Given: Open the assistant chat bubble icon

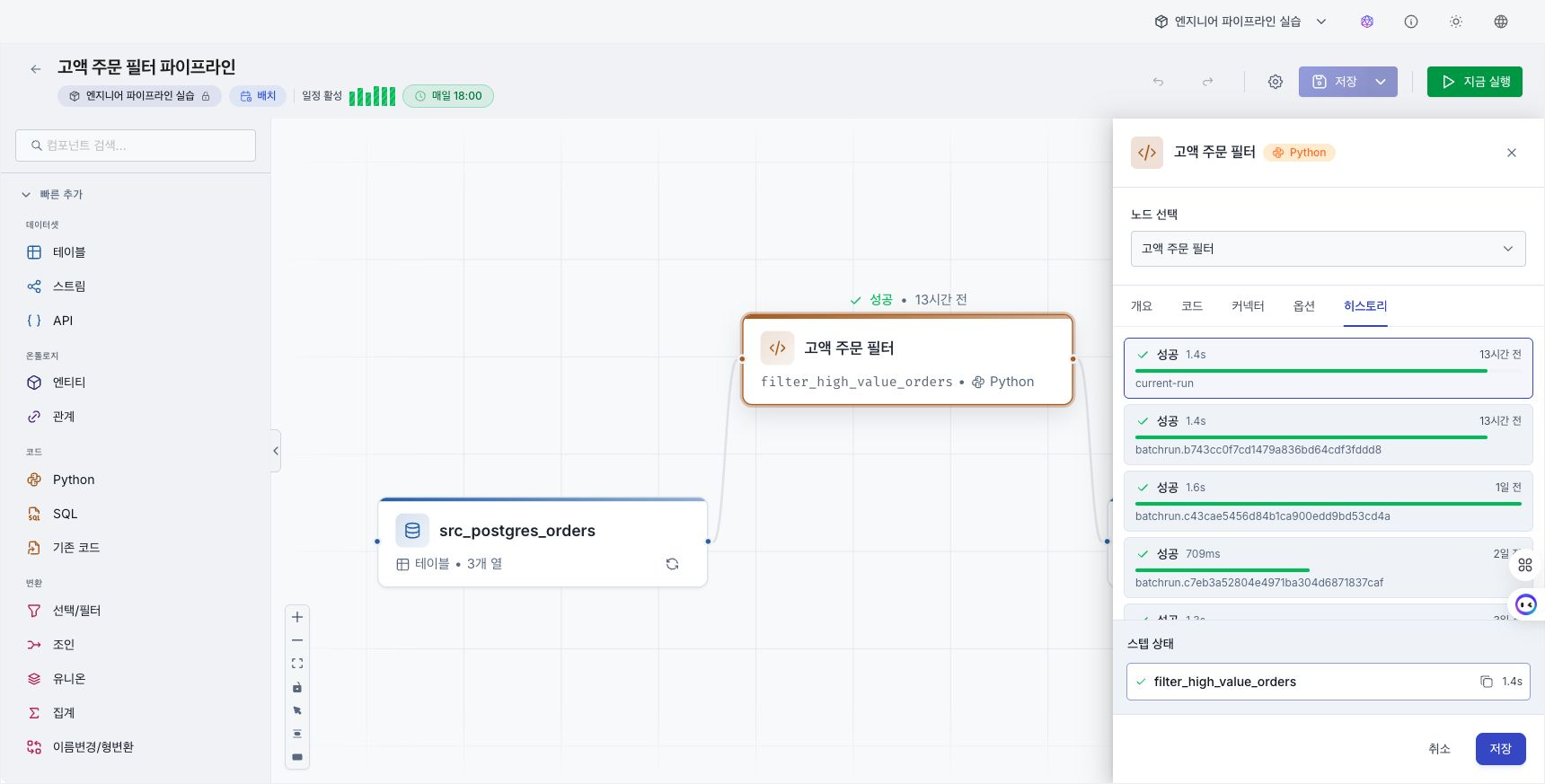Looking at the screenshot, I should pos(1525,604).
